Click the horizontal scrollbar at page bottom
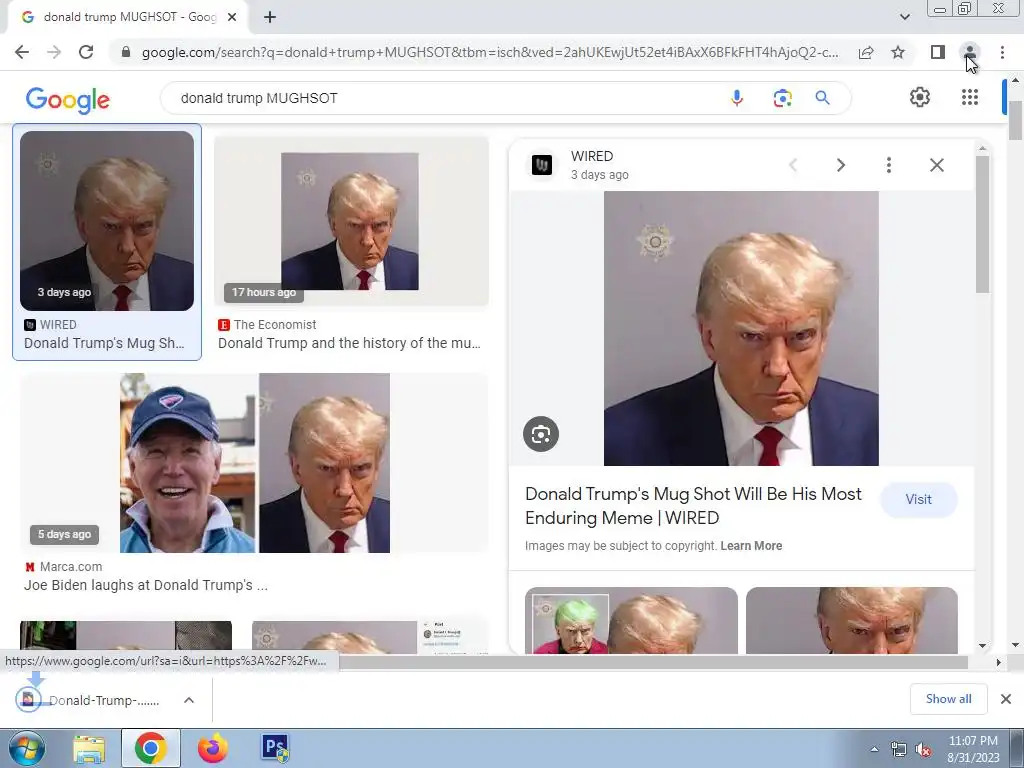1024x768 pixels. [x=653, y=662]
